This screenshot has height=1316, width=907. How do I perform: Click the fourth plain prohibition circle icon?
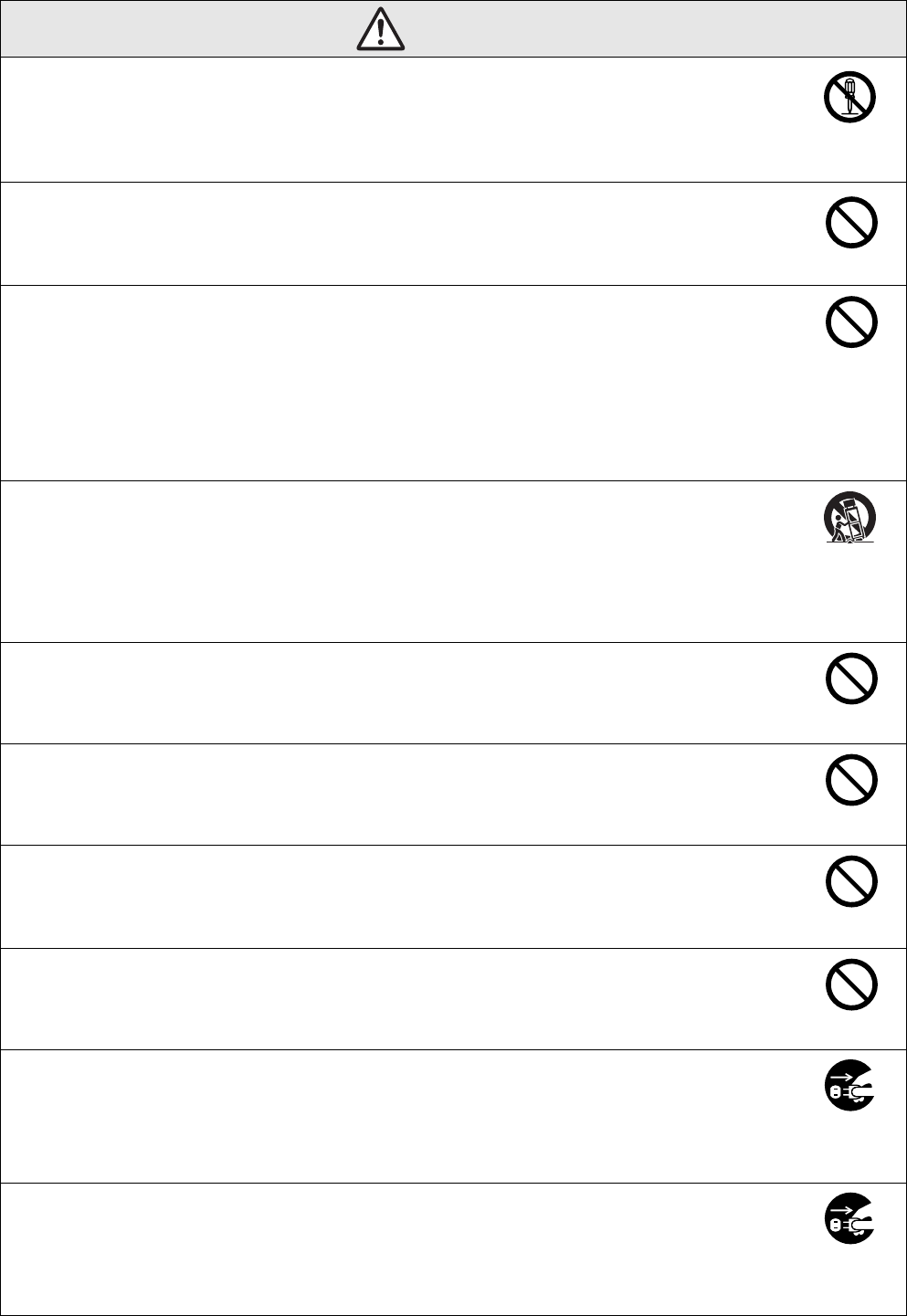(851, 781)
